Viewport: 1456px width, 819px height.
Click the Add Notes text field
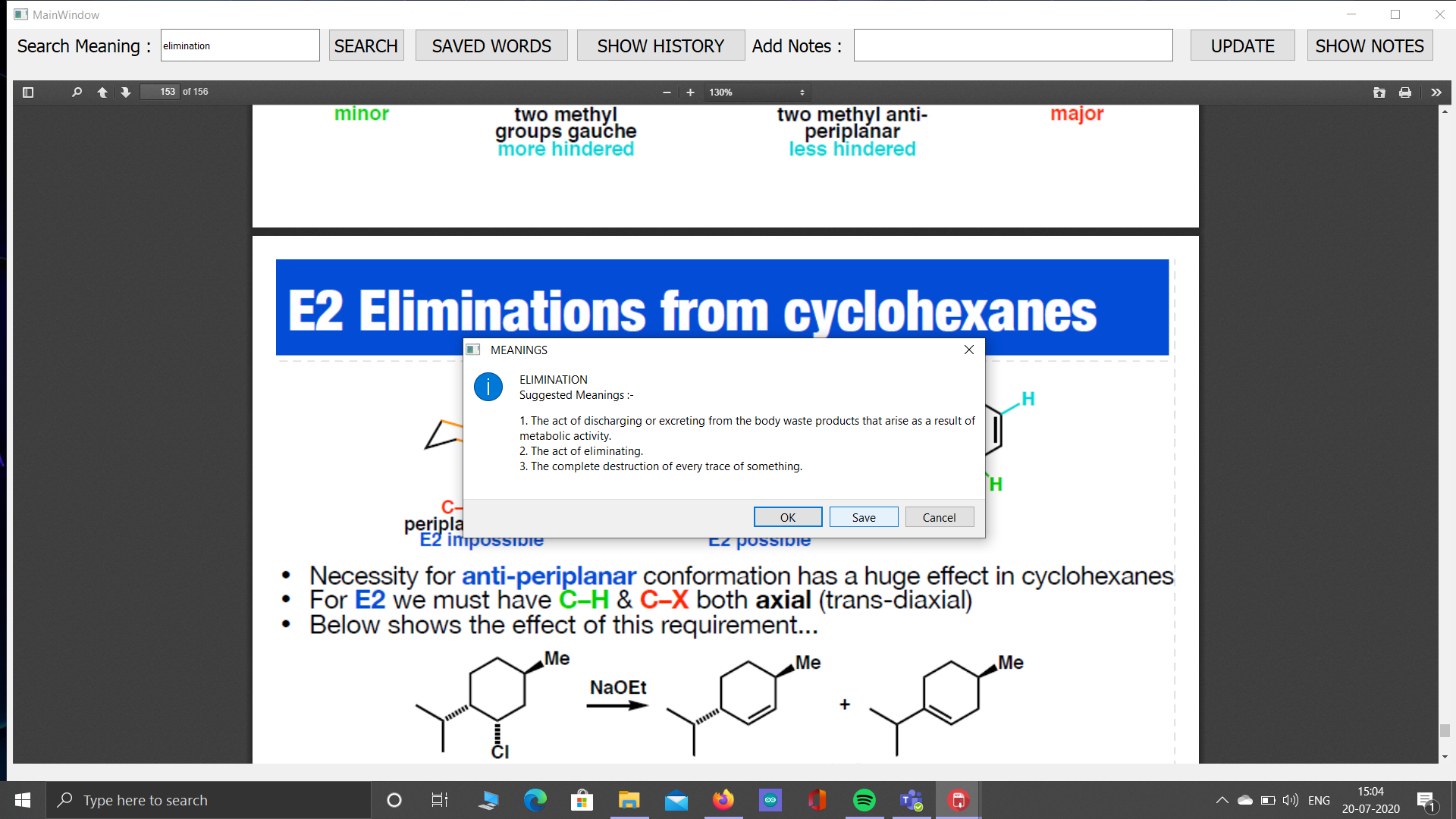point(1012,45)
